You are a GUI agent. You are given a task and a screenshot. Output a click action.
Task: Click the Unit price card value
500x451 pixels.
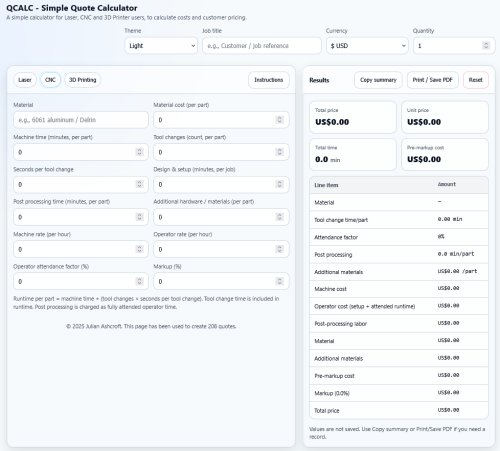424,122
